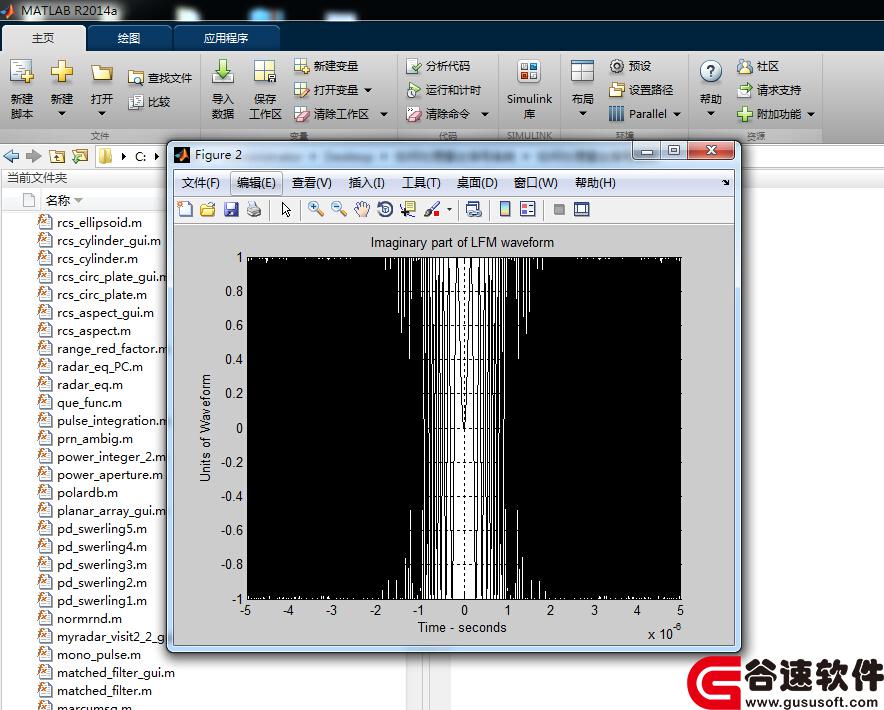Sort files by the 名称 column header

[58, 200]
